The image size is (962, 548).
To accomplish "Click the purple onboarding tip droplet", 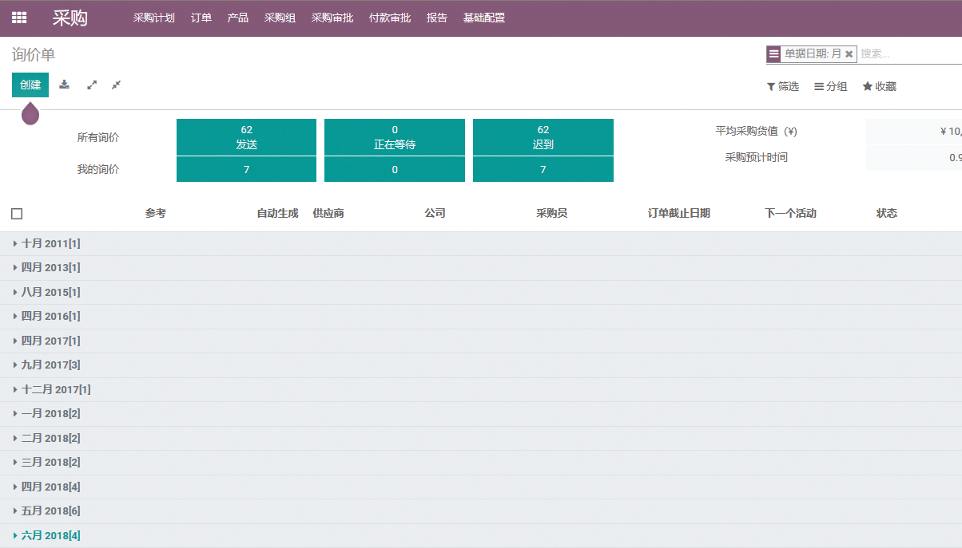I will pyautogui.click(x=31, y=113).
